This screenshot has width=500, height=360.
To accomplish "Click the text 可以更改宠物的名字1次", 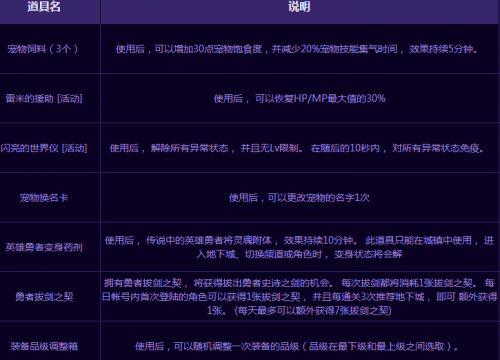I will coord(319,198).
